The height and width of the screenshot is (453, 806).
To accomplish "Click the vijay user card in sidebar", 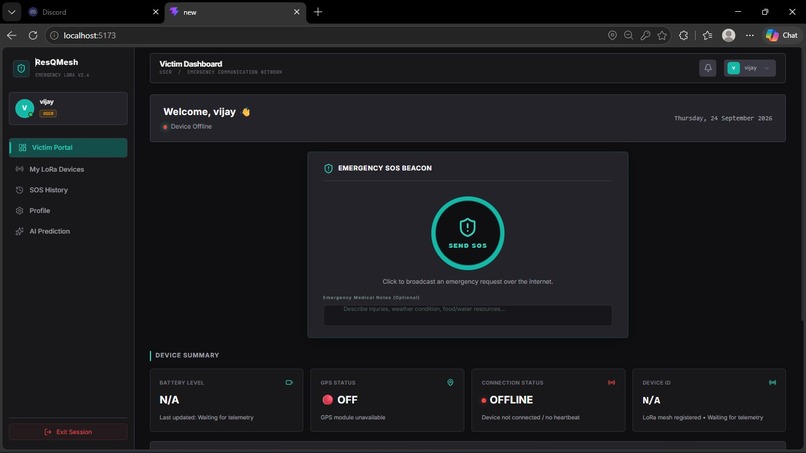I will pyautogui.click(x=68, y=108).
